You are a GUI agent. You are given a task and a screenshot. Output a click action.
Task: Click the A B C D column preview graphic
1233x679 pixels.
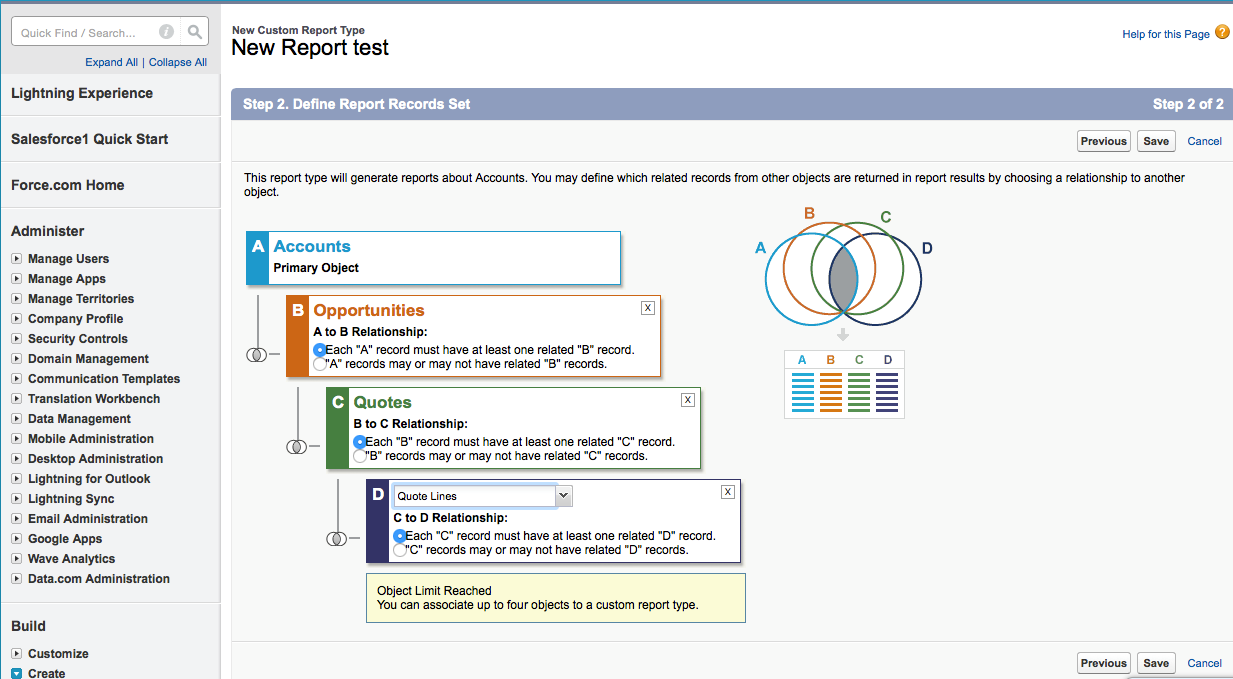[844, 384]
